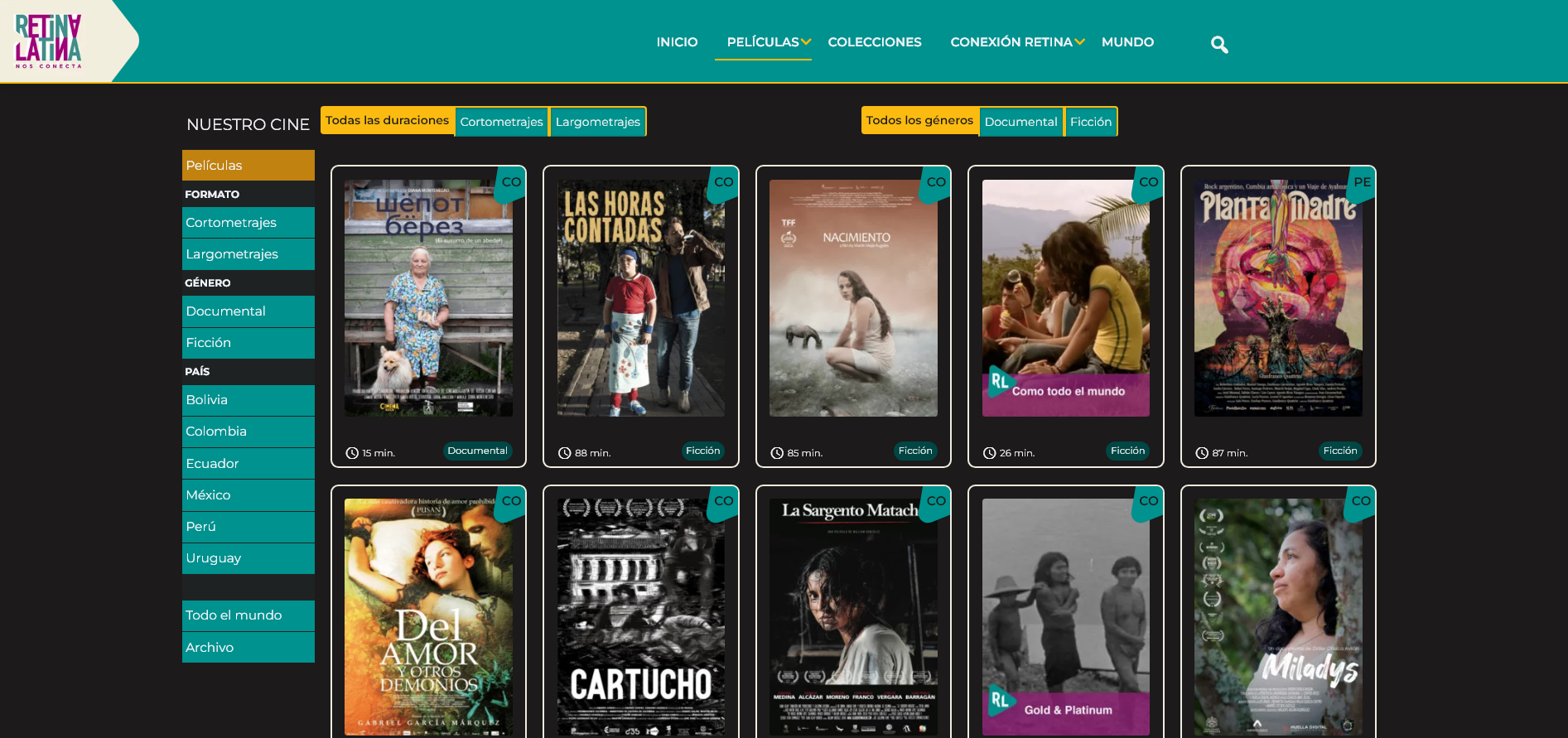Click the clock icon beside 26 min.
The height and width of the screenshot is (738, 1568).
click(x=989, y=453)
